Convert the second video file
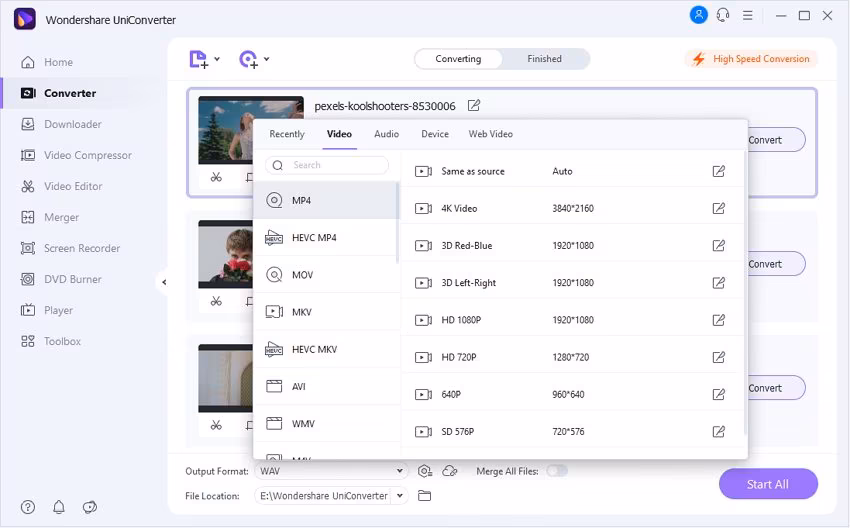The image size is (850, 528). (x=776, y=264)
